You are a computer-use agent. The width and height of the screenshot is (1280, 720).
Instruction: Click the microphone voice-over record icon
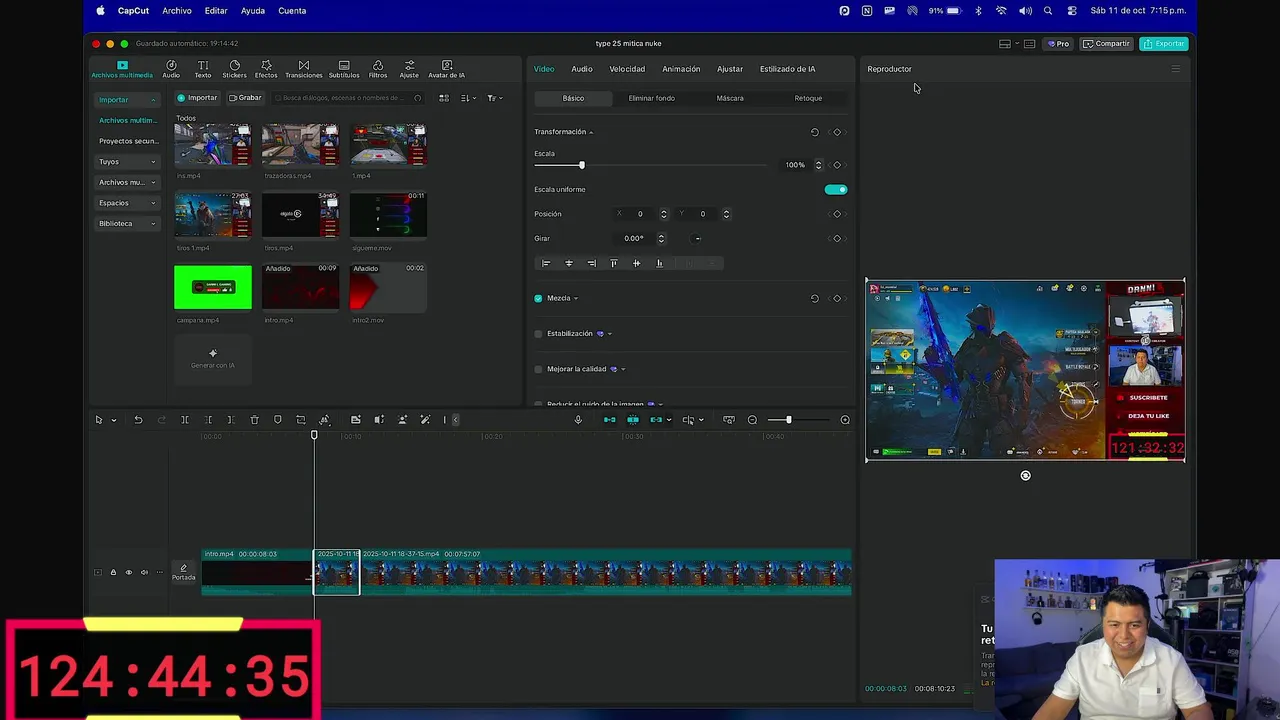pyautogui.click(x=578, y=420)
